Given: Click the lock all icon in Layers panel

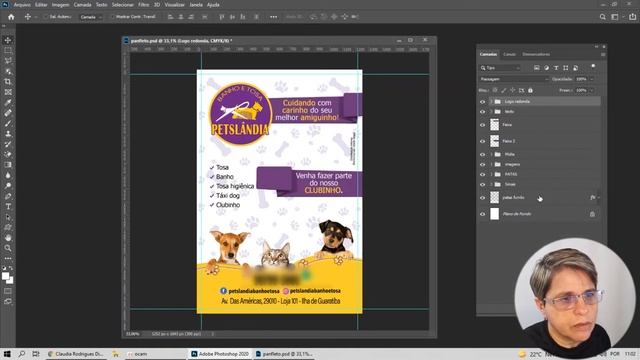Looking at the screenshot, I should [x=530, y=90].
